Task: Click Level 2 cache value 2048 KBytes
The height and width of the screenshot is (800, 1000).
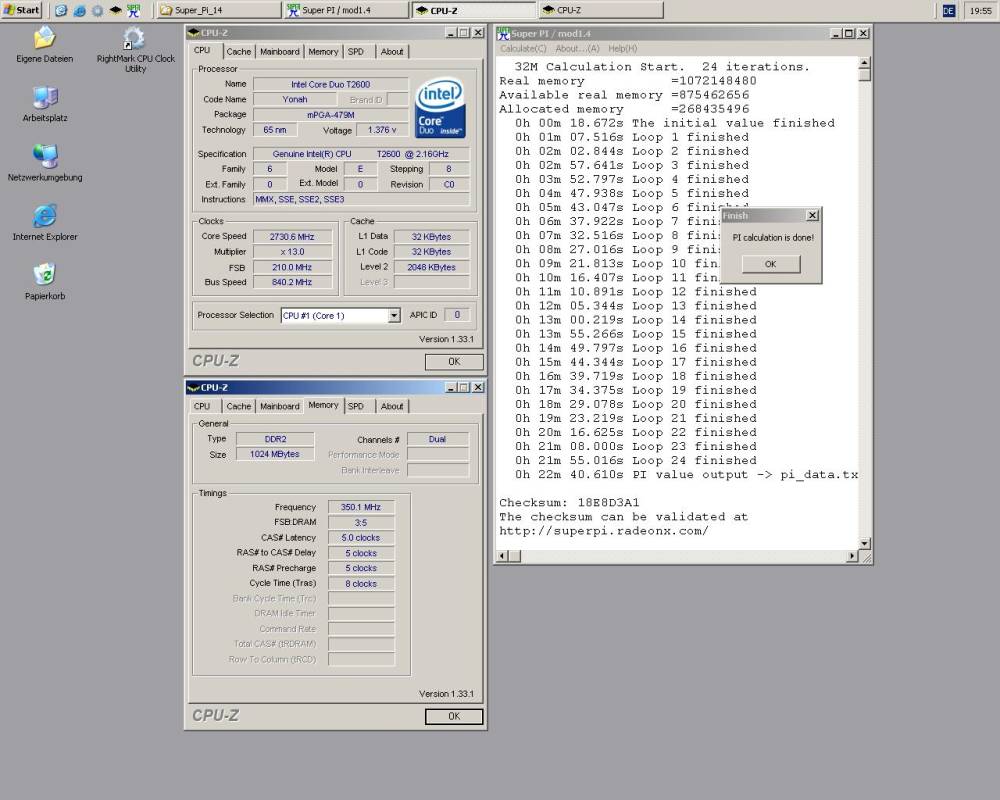Action: [432, 267]
